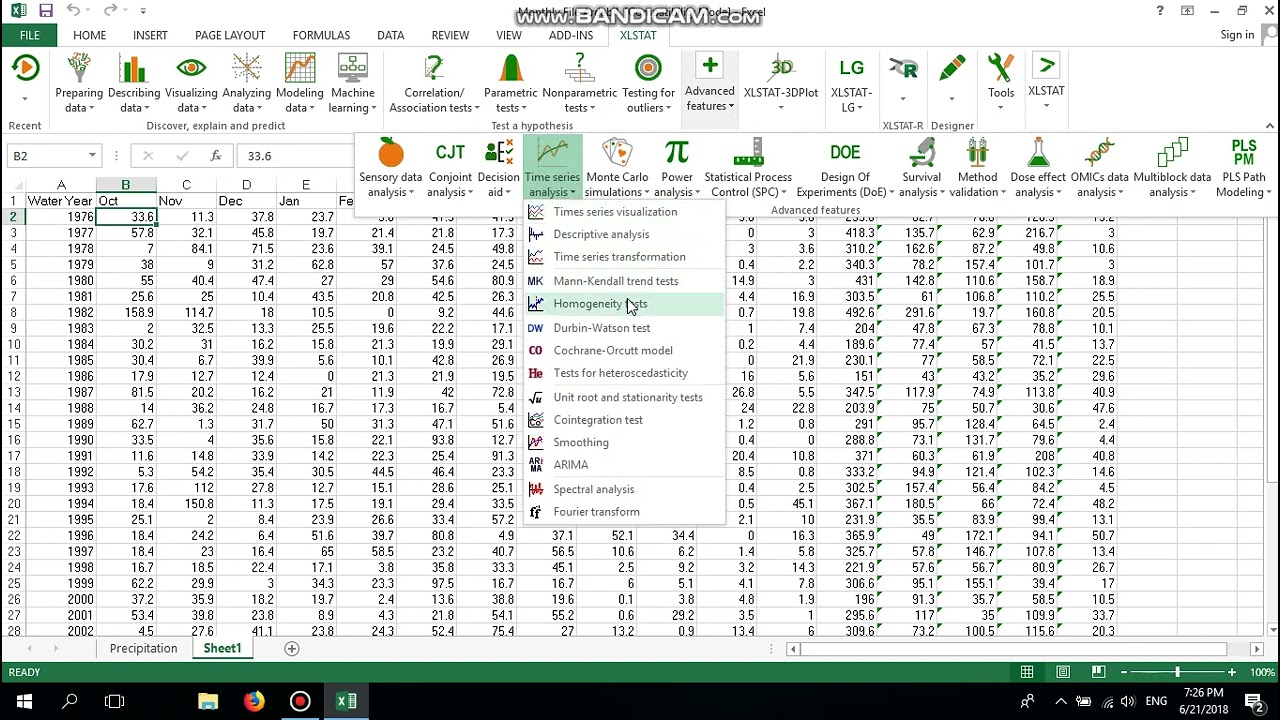Viewport: 1280px width, 720px height.
Task: Choose Homogeneity tests menu item
Action: 624,304
